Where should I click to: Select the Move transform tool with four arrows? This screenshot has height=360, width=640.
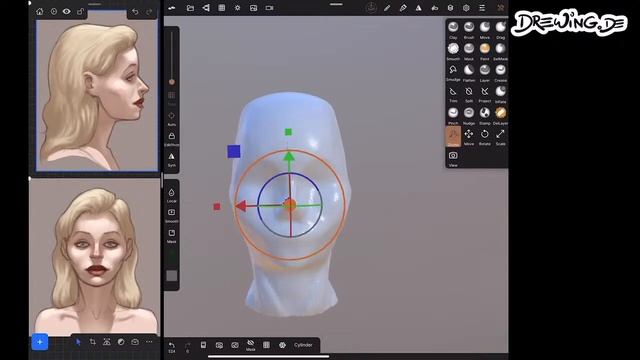point(469,137)
